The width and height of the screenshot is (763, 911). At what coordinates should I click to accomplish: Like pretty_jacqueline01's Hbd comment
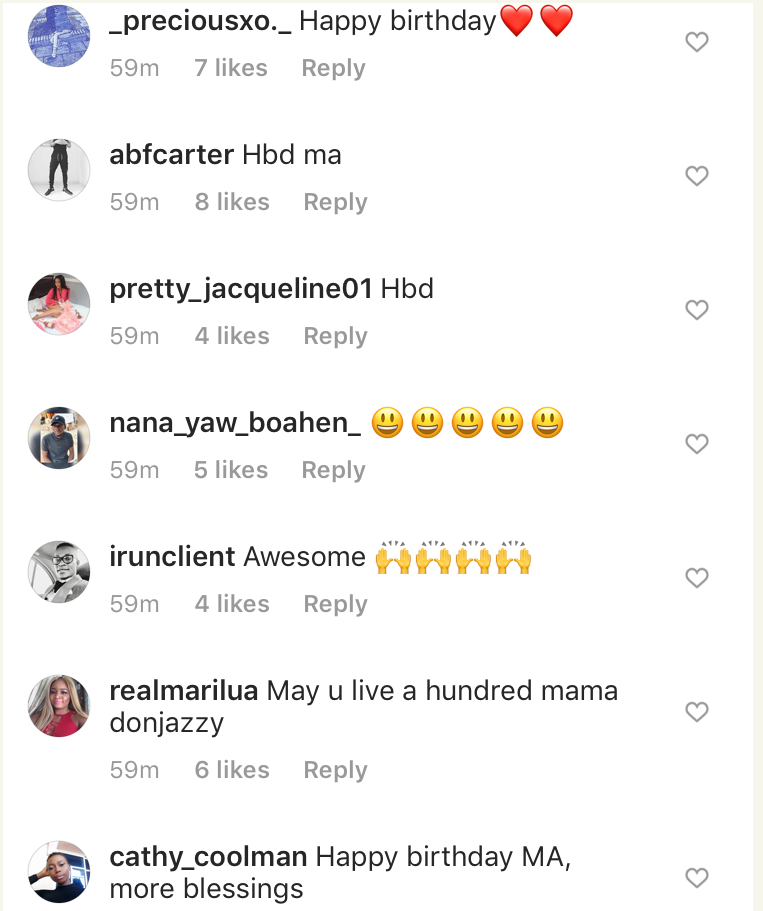pos(696,310)
